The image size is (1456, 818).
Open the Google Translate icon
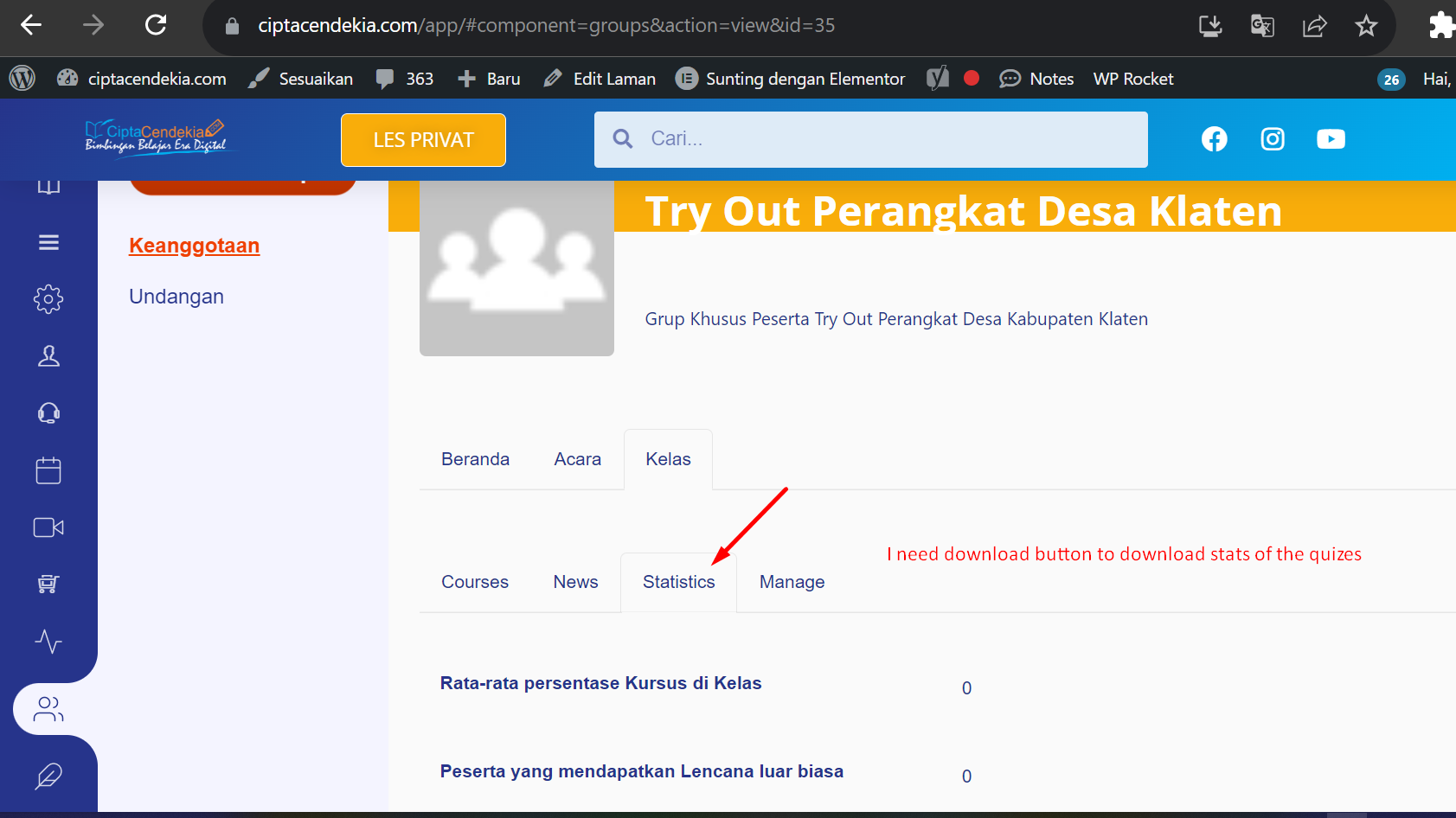(x=1262, y=26)
